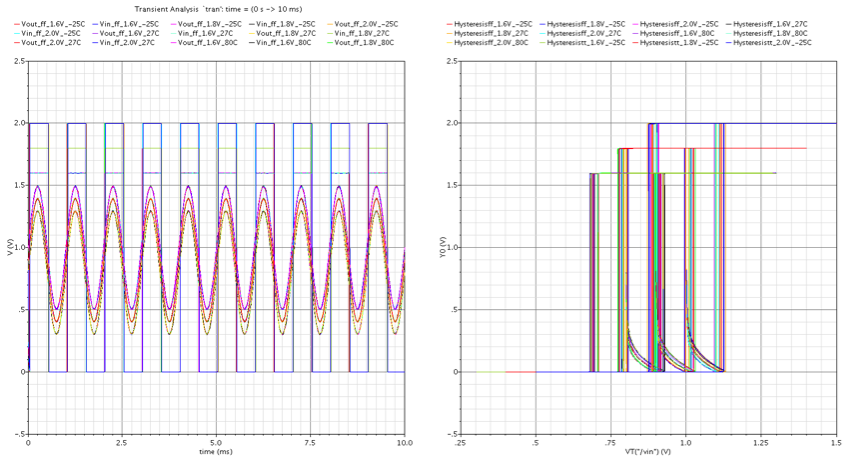866x461 pixels.
Task: Select the time (ms) x-axis label
Action: point(216,452)
